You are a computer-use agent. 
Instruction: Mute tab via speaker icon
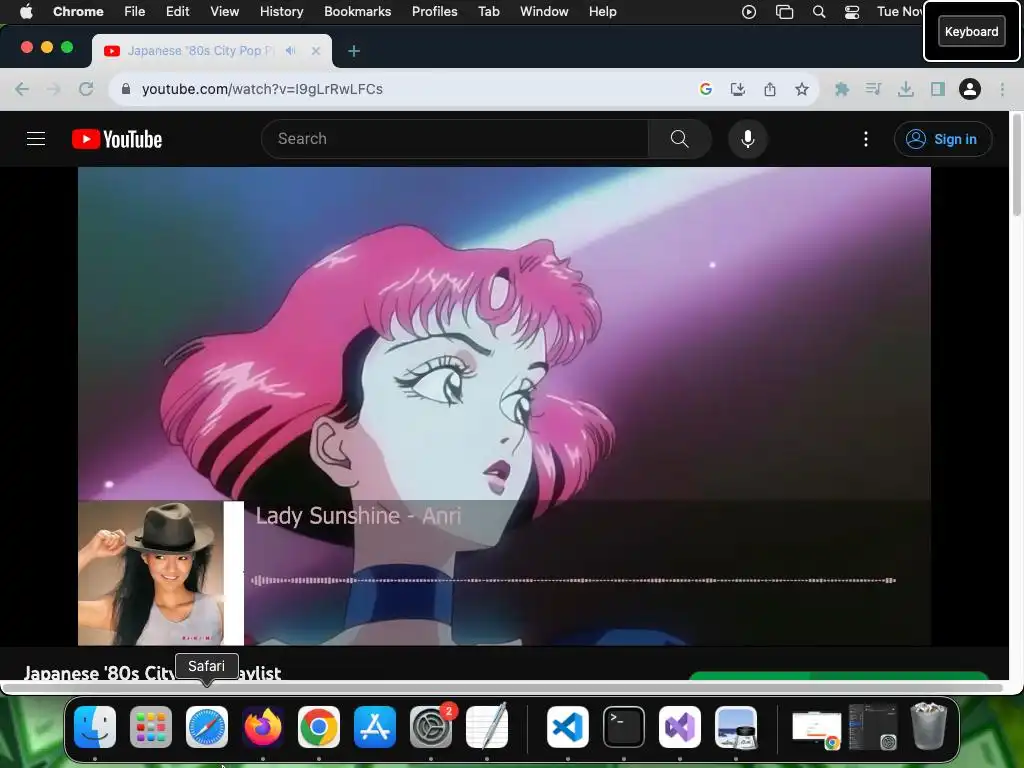point(291,50)
